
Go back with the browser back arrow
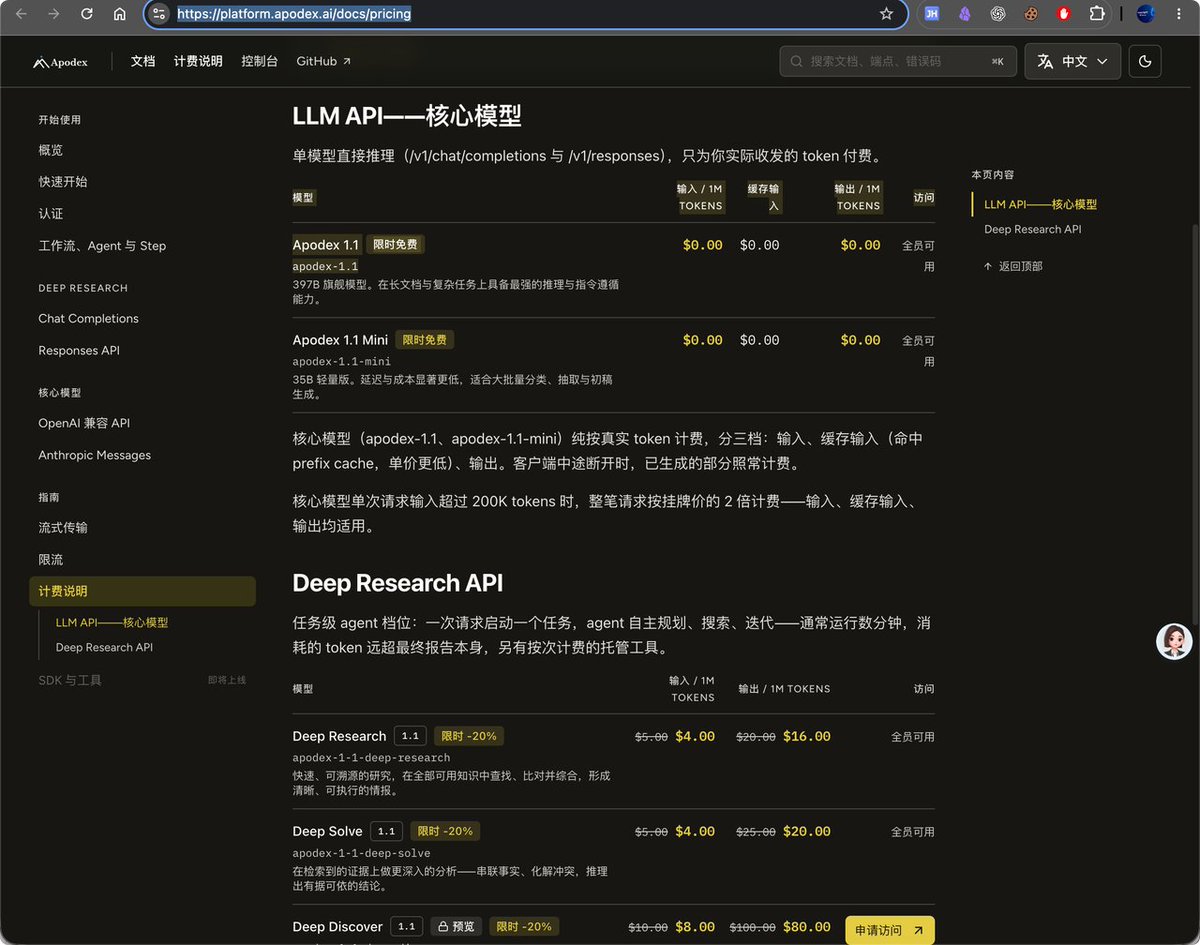(x=22, y=14)
